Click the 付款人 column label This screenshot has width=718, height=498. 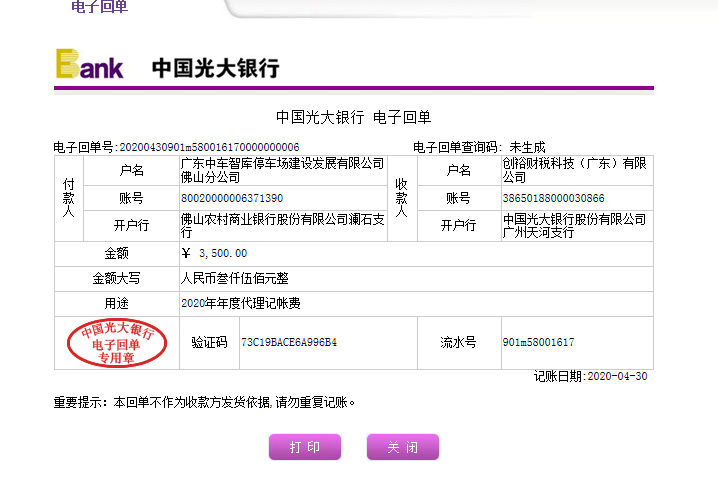69,198
